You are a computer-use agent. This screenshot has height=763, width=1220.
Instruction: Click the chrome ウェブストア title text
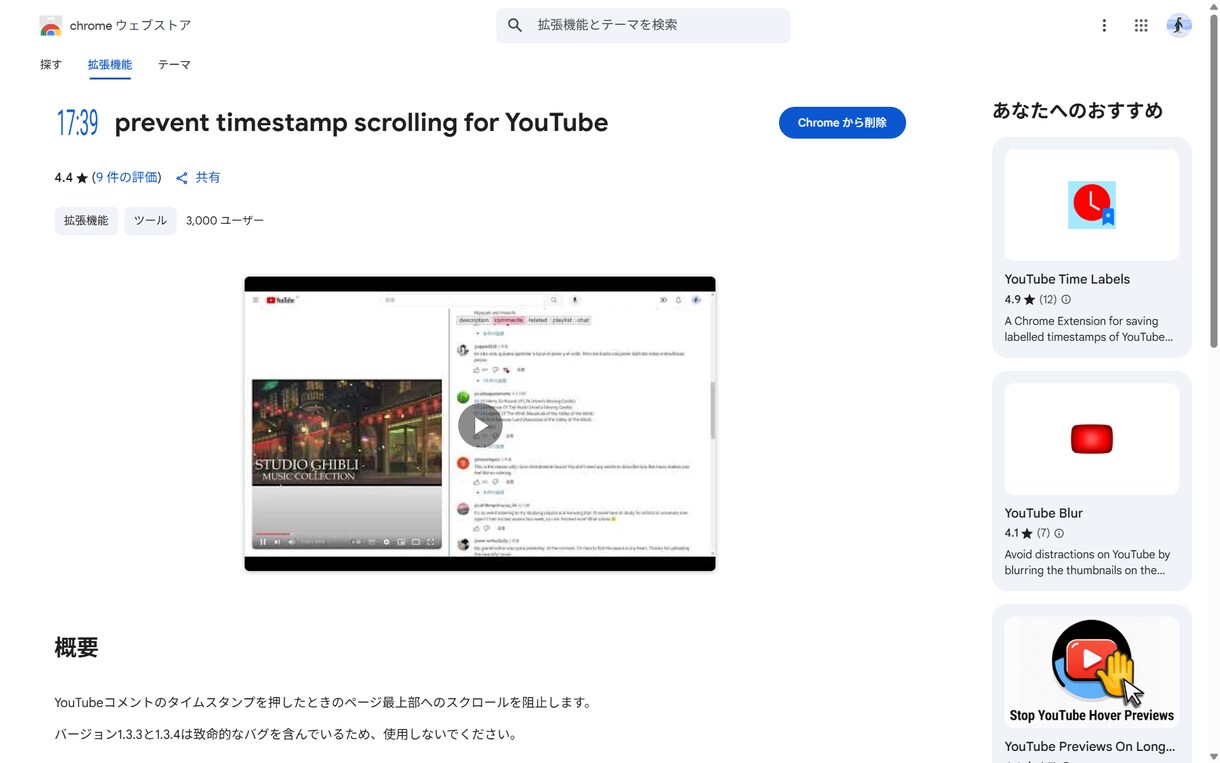pos(130,26)
